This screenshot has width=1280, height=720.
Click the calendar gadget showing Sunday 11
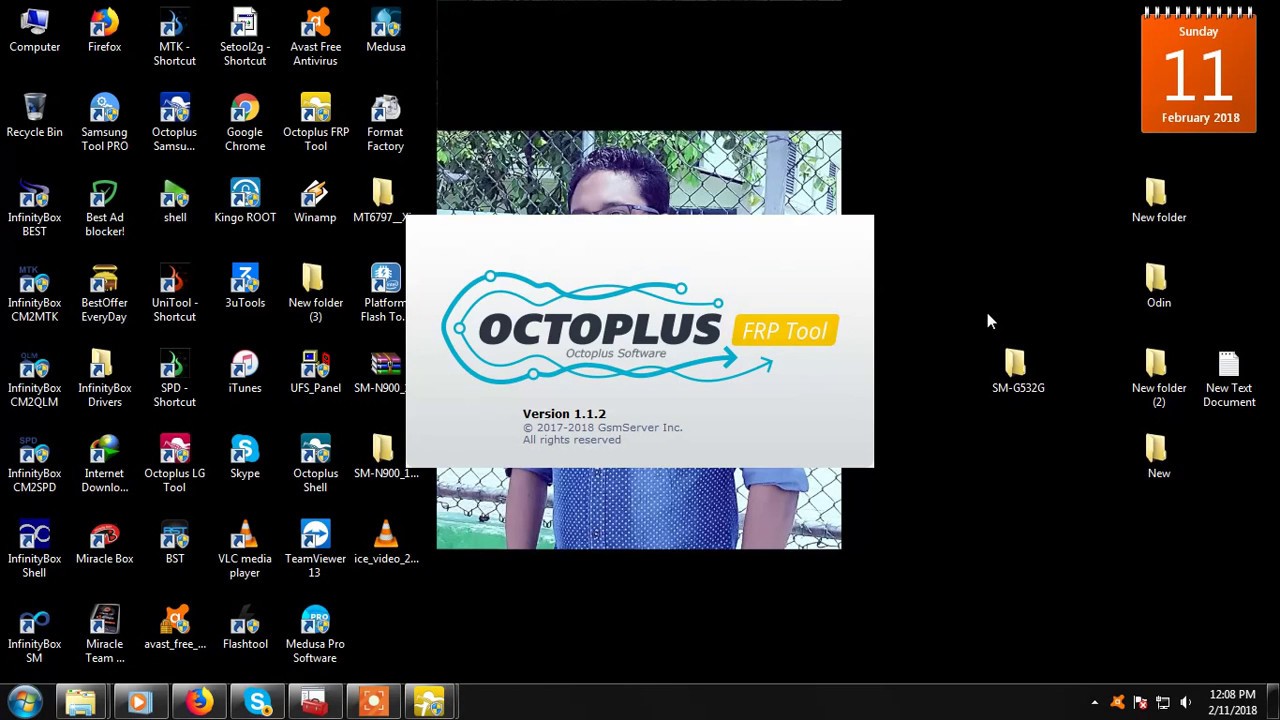[1198, 70]
